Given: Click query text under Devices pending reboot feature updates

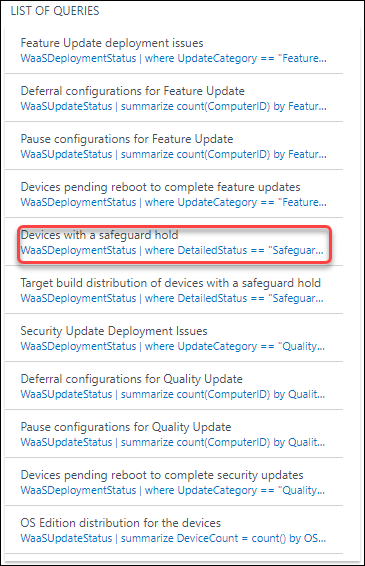Looking at the screenshot, I should click(173, 202).
